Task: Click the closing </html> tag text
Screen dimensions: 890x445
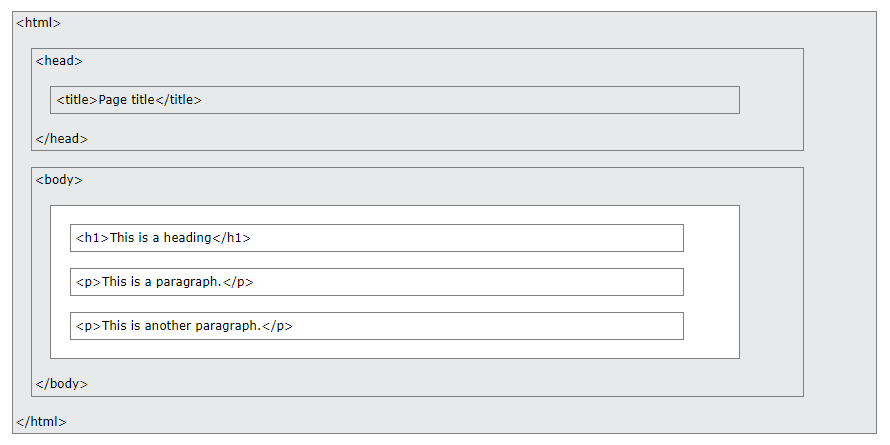Action: pos(41,422)
